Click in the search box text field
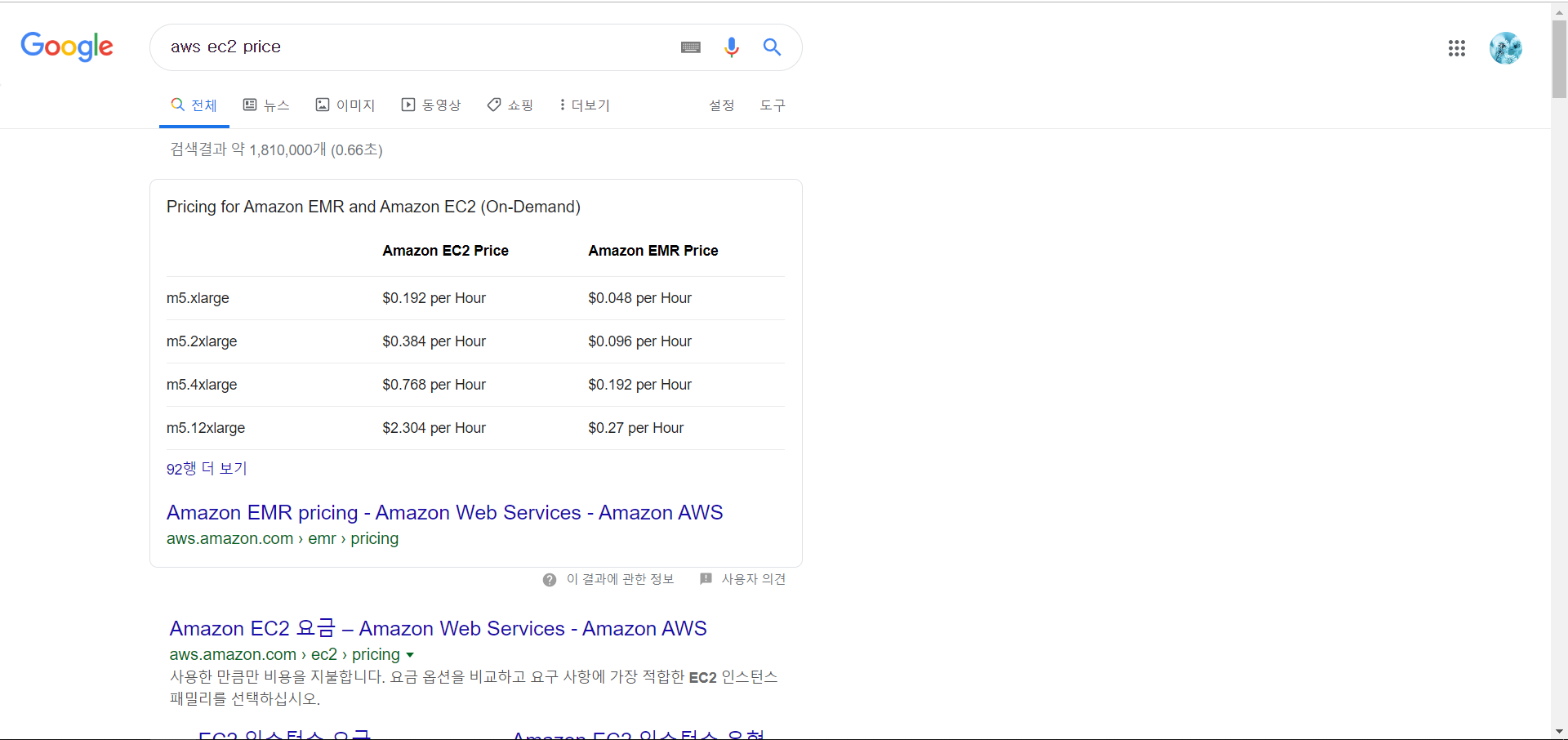The height and width of the screenshot is (740, 1568). click(x=416, y=47)
